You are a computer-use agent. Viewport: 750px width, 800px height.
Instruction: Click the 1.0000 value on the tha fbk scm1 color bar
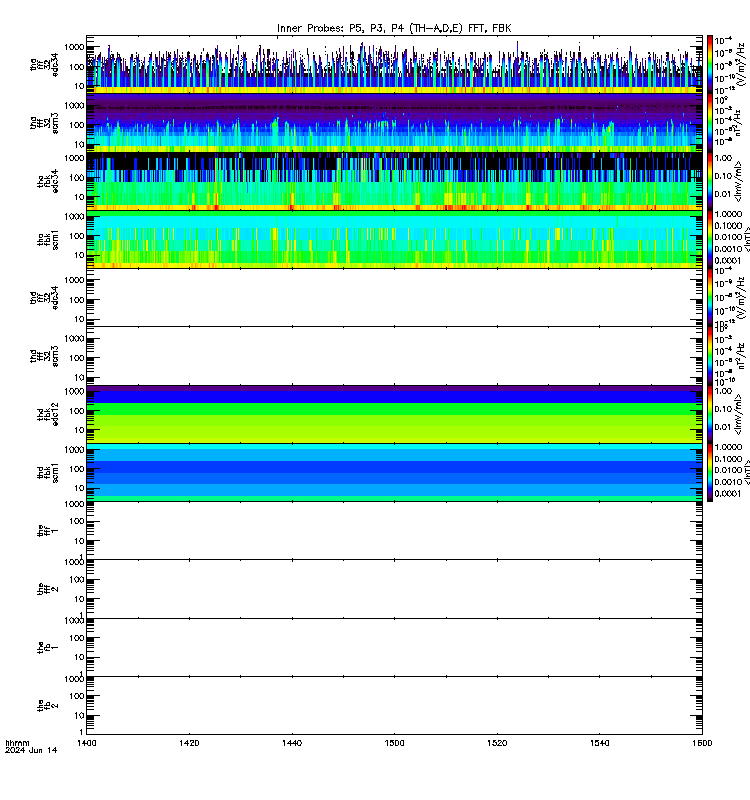(728, 214)
